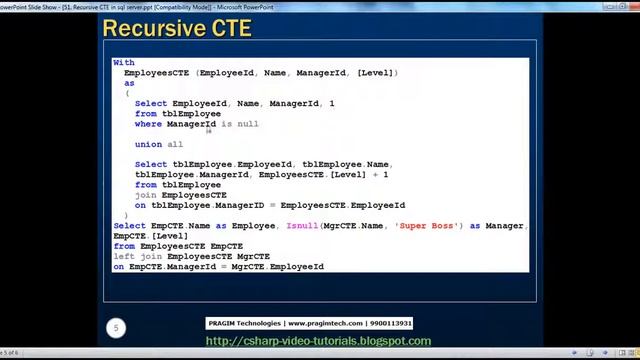
Task: Click the PRAGIM Technologies footer text
Action: 309,323
